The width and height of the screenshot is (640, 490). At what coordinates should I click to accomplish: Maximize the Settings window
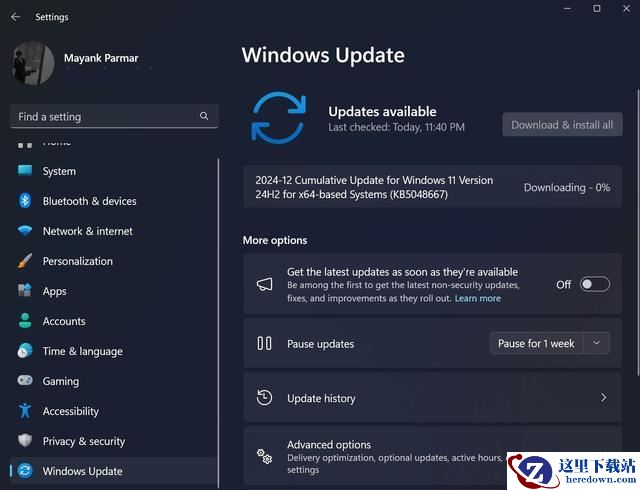[597, 8]
